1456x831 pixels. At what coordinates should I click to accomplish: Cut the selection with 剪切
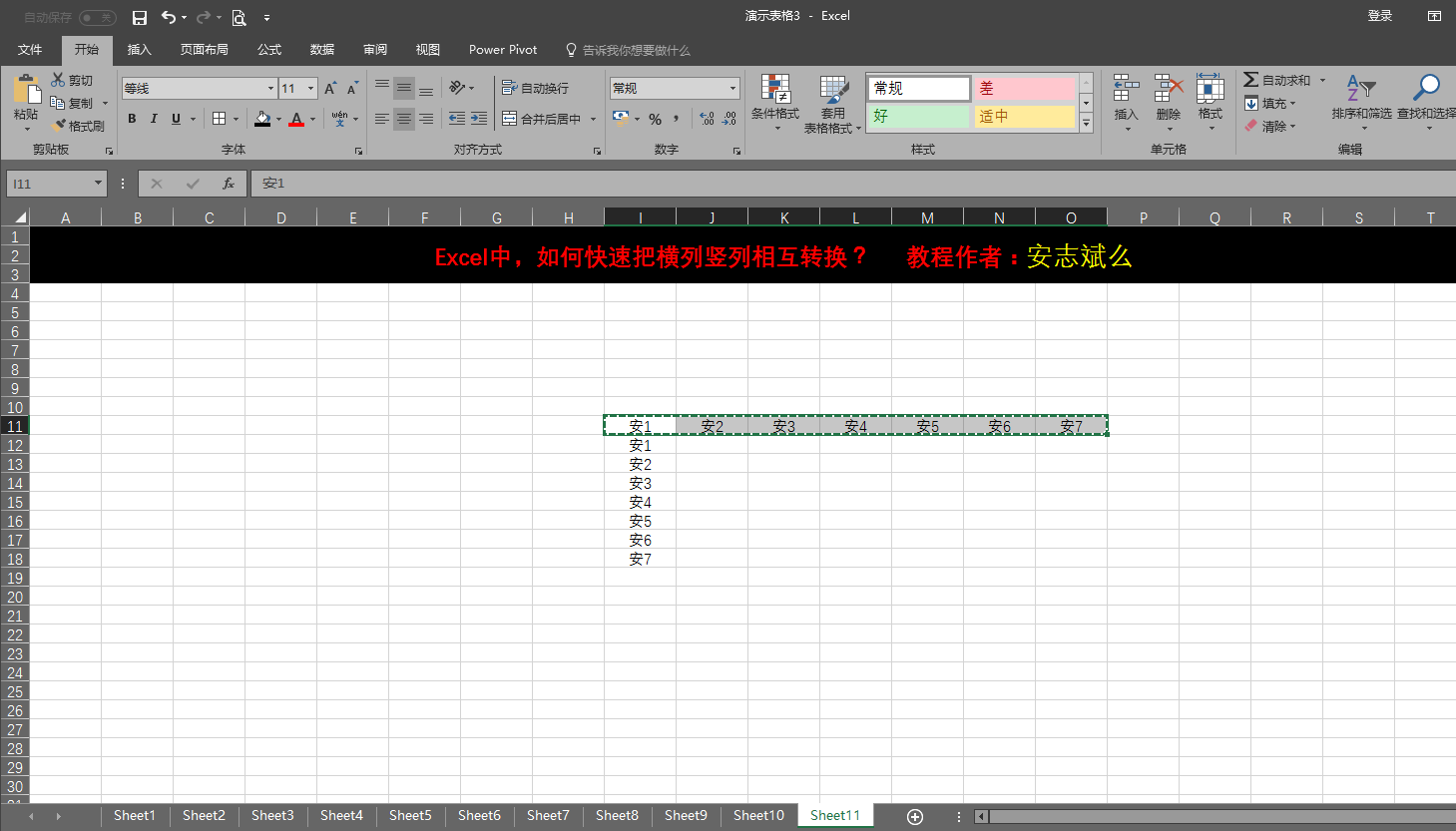click(x=72, y=80)
